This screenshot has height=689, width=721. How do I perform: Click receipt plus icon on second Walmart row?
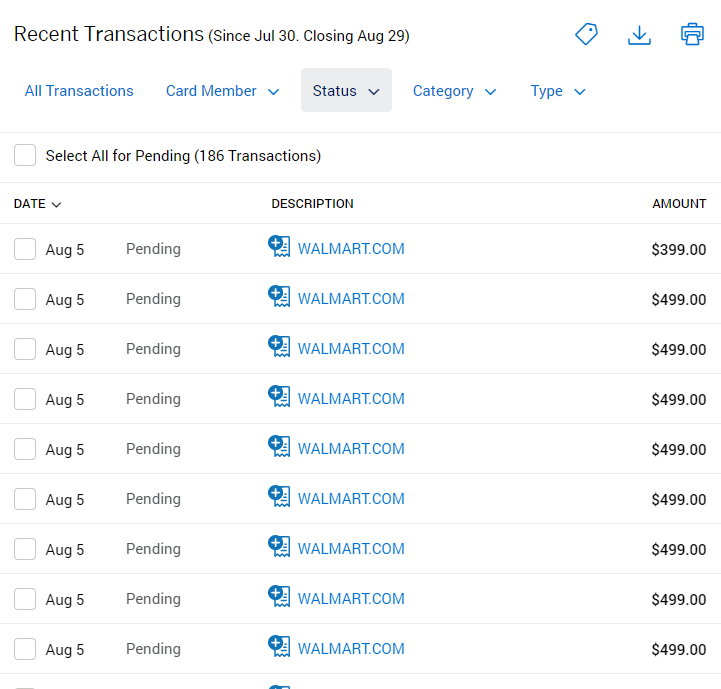click(x=279, y=297)
